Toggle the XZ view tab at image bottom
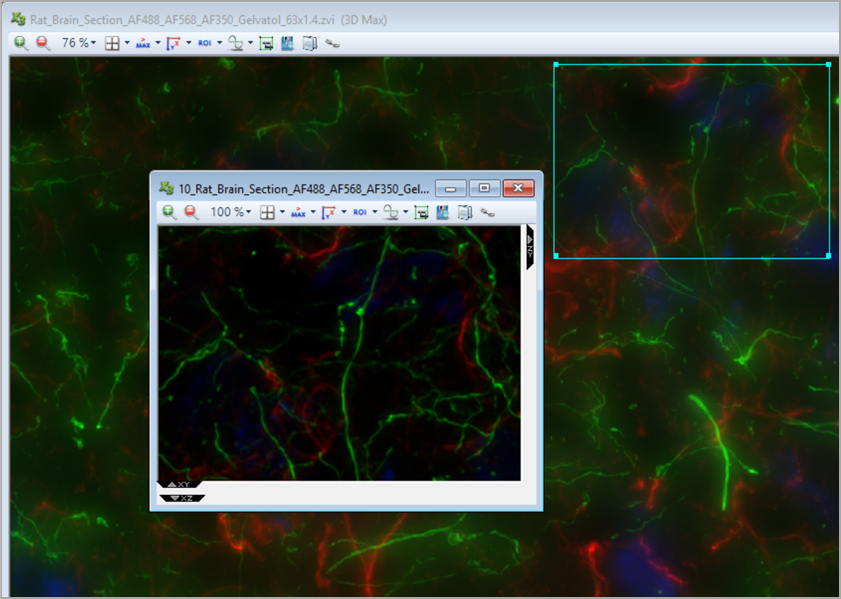 pos(182,497)
